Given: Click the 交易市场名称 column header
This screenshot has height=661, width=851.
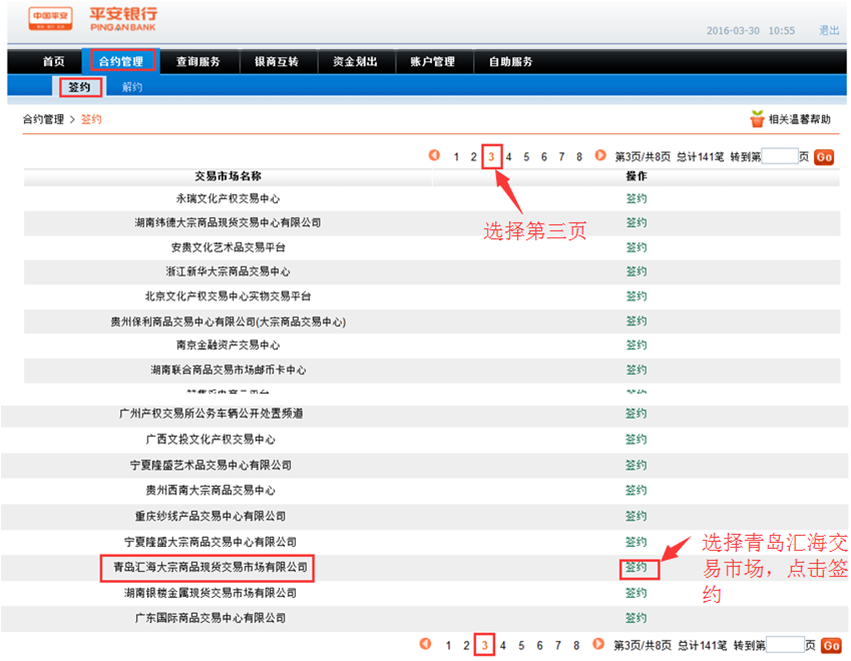Looking at the screenshot, I should (228, 176).
